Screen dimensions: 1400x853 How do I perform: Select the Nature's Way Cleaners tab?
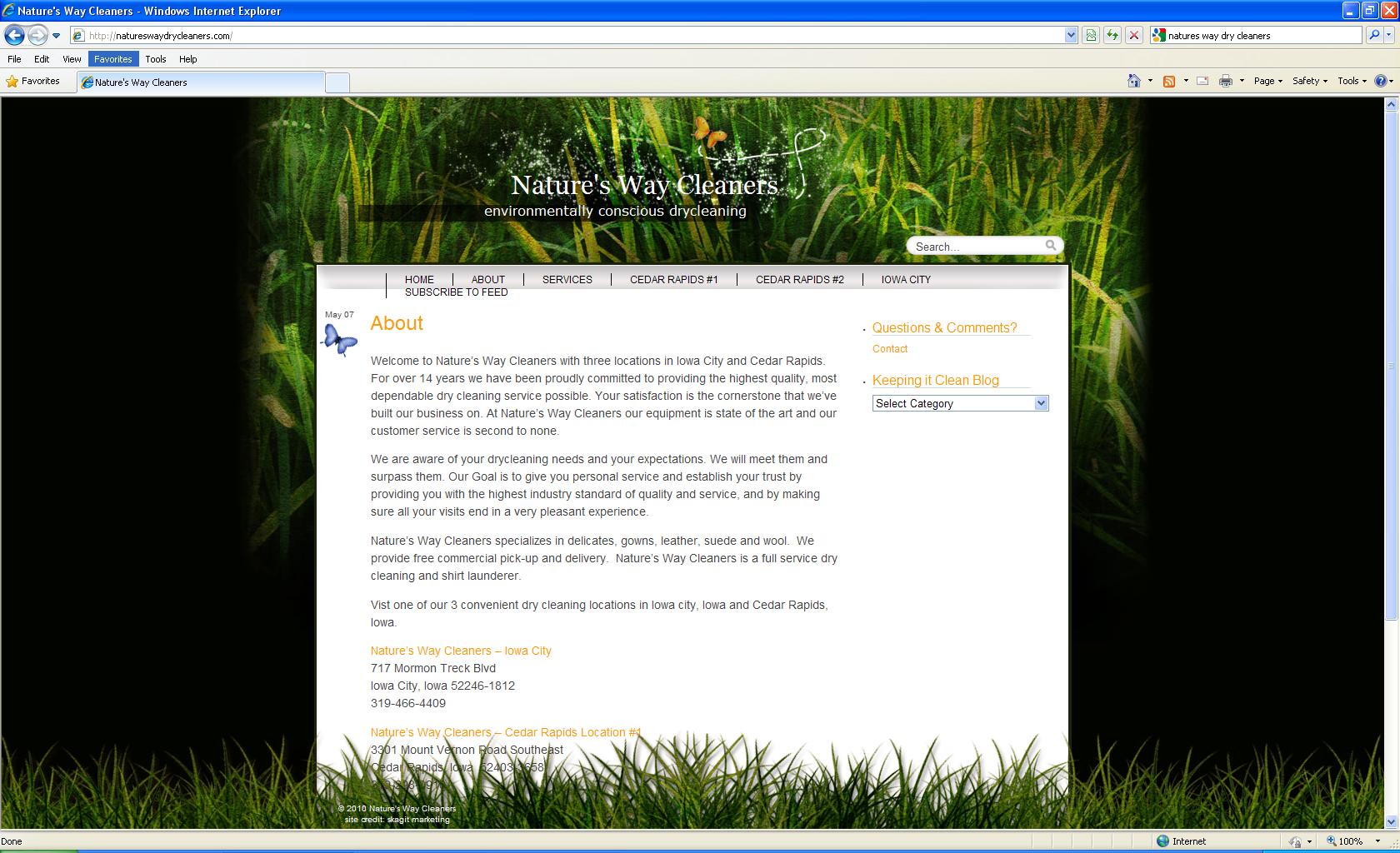(200, 82)
